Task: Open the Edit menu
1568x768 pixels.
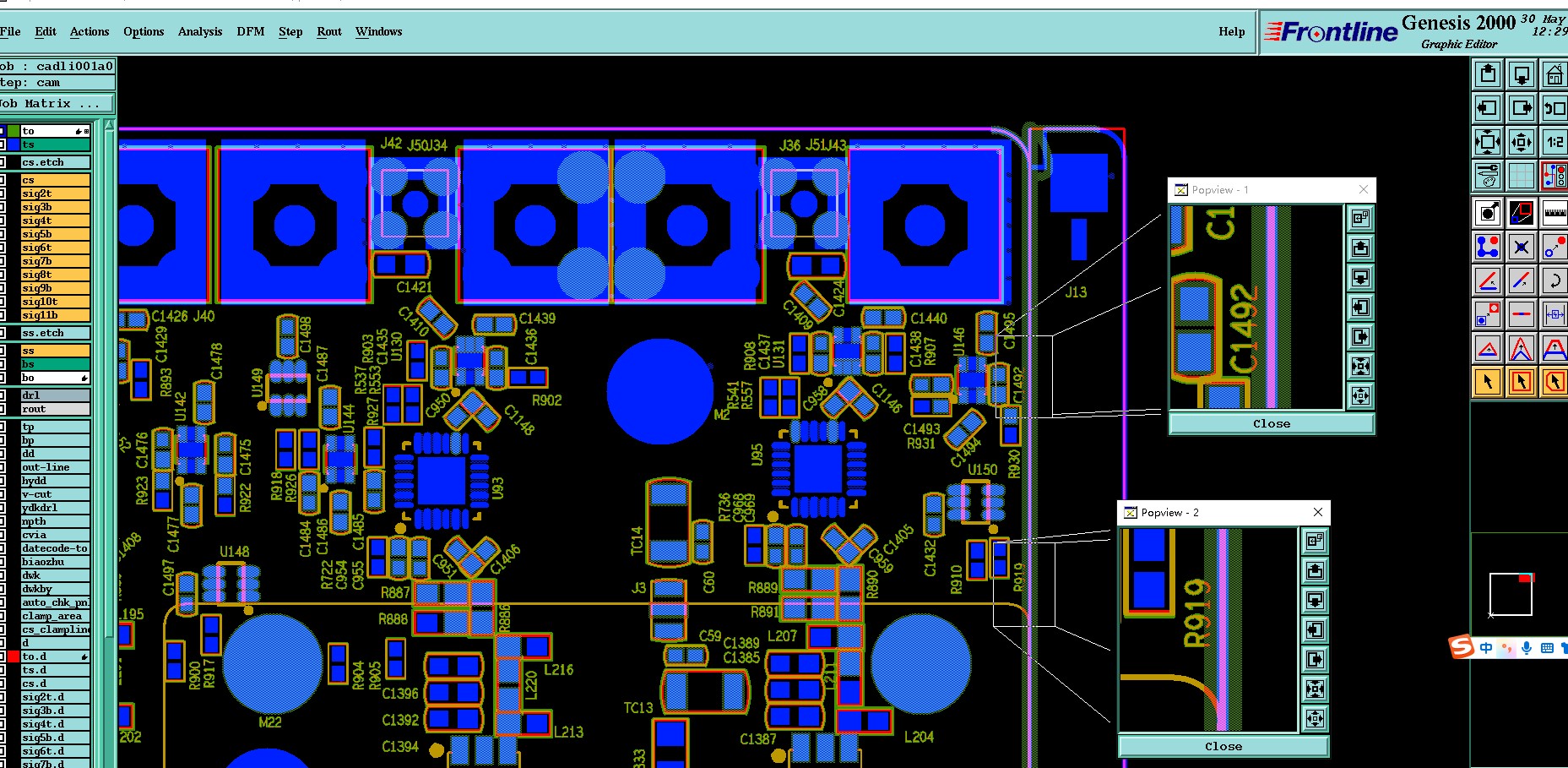Action: pos(46,31)
